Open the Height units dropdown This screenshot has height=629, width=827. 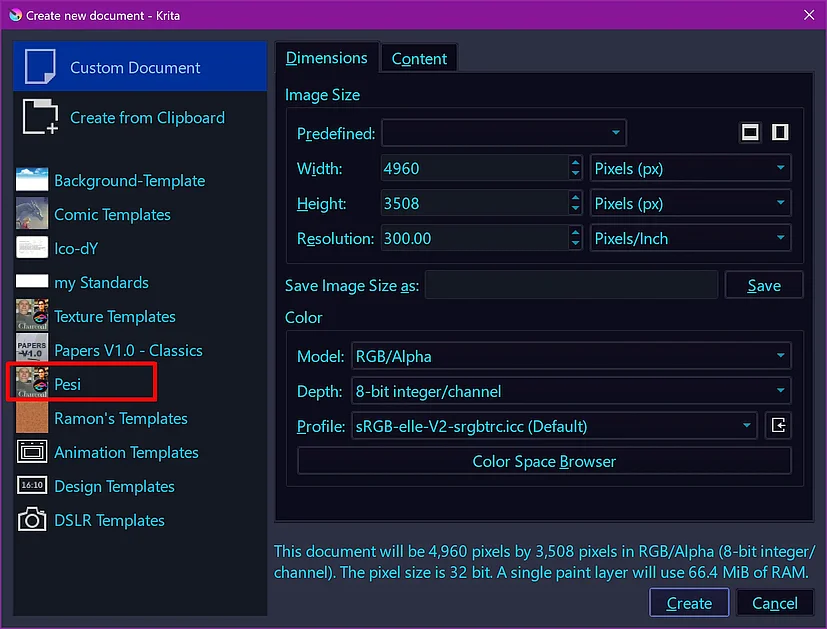click(690, 204)
